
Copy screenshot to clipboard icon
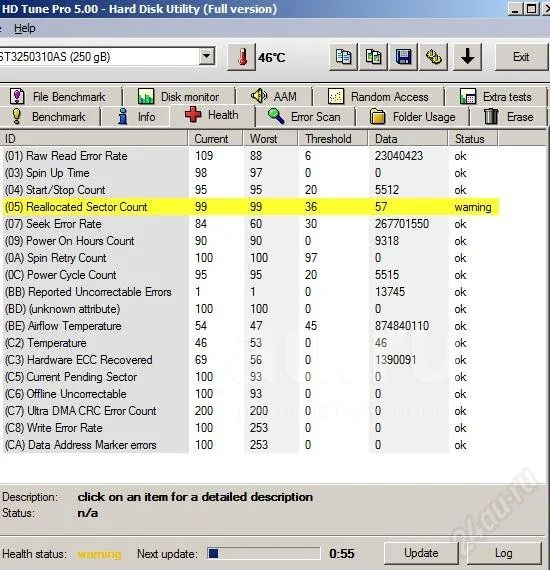[x=373, y=57]
